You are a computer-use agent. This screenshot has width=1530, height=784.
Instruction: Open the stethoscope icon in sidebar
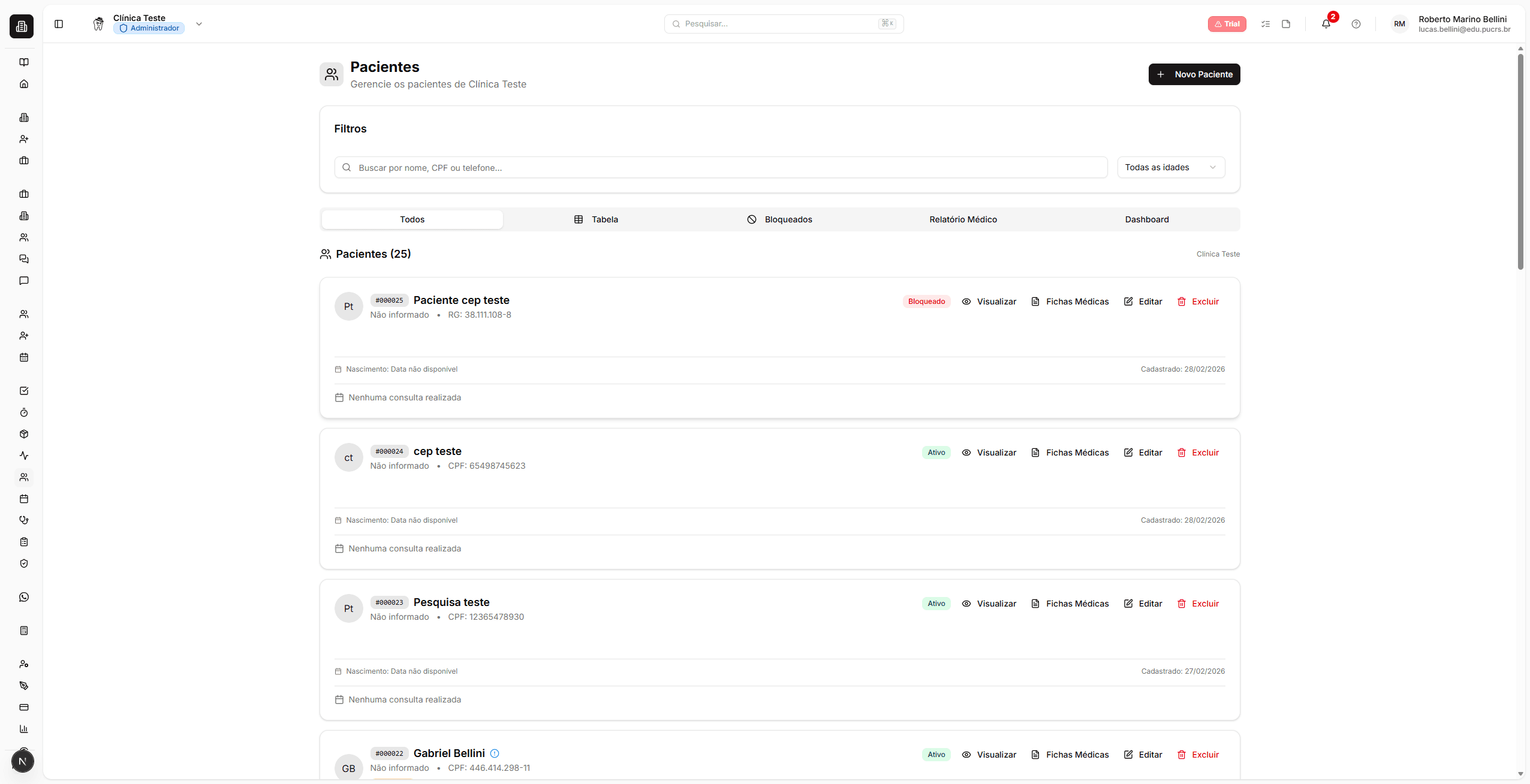(24, 520)
